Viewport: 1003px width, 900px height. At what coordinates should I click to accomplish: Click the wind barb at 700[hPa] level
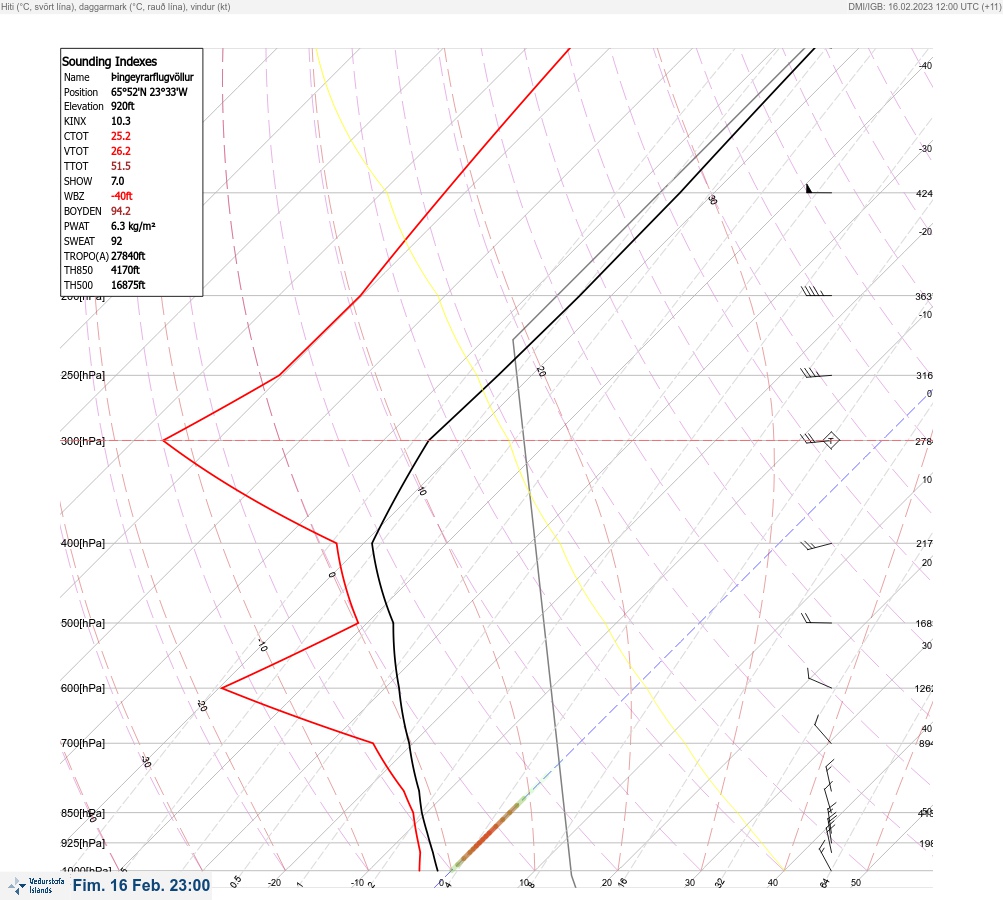(823, 729)
